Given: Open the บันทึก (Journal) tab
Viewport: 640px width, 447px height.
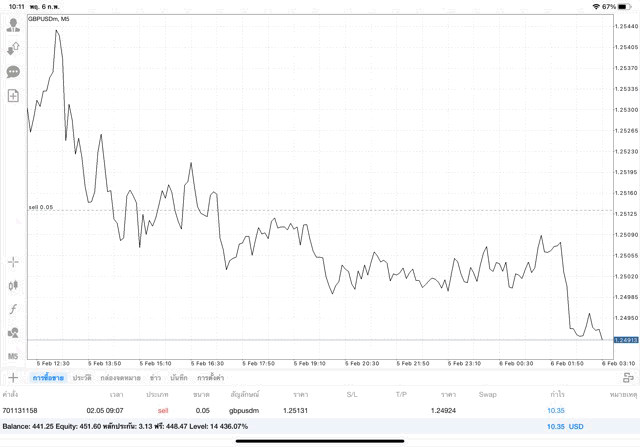Looking at the screenshot, I should coord(179,378).
